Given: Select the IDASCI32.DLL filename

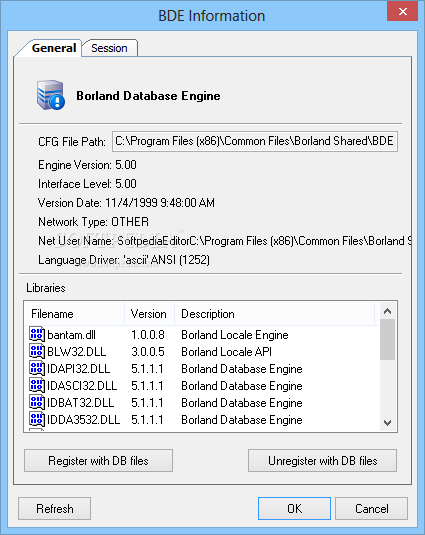Looking at the screenshot, I should 82,386.
